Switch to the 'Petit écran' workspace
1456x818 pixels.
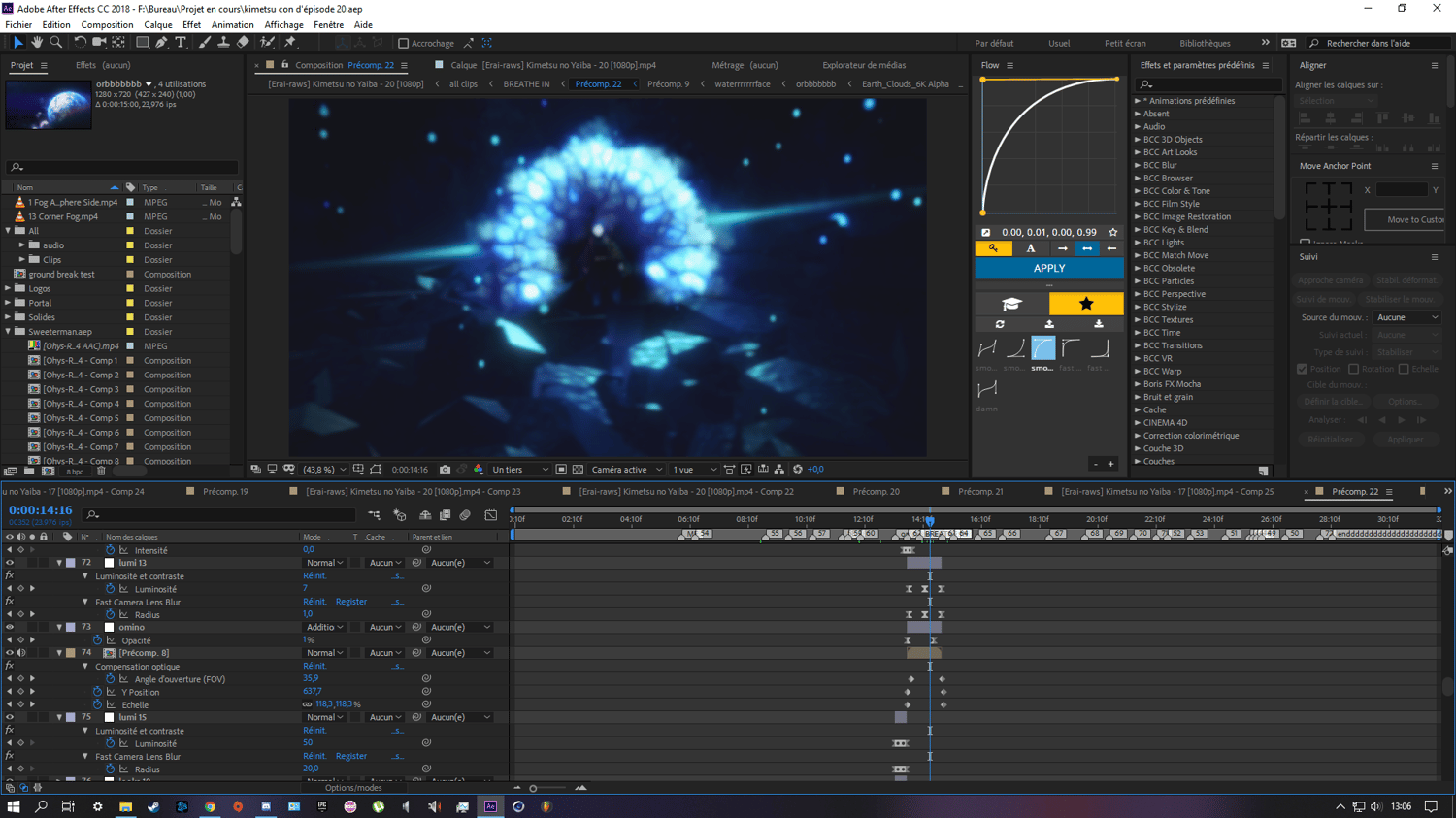1125,43
